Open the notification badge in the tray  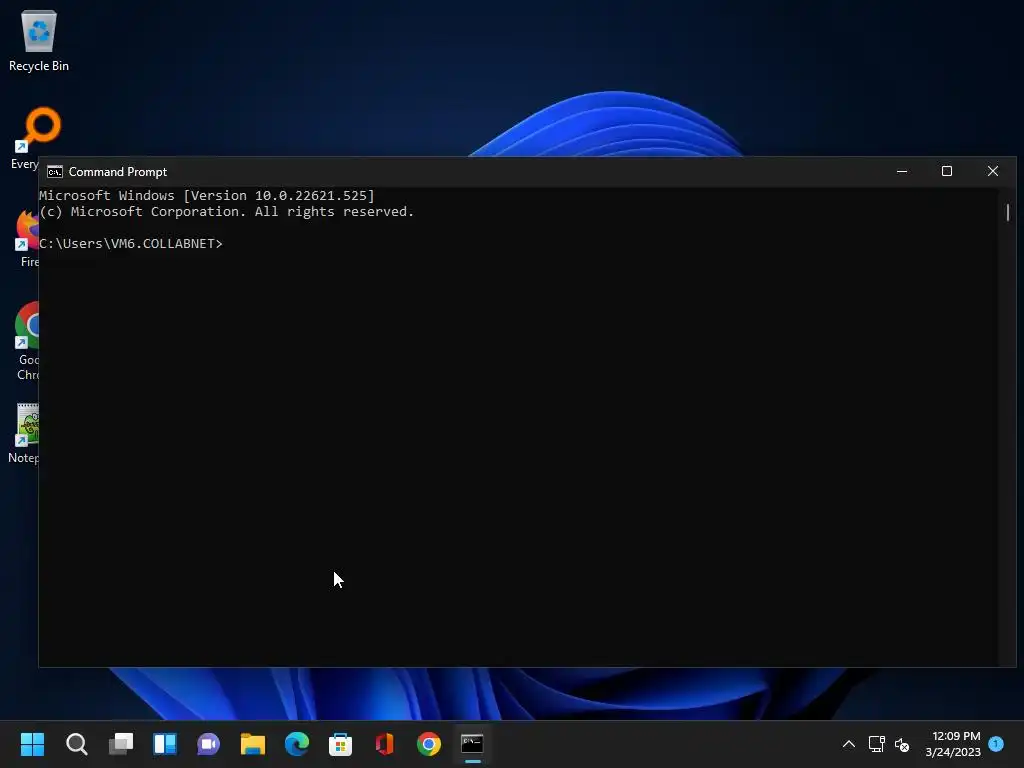click(996, 743)
